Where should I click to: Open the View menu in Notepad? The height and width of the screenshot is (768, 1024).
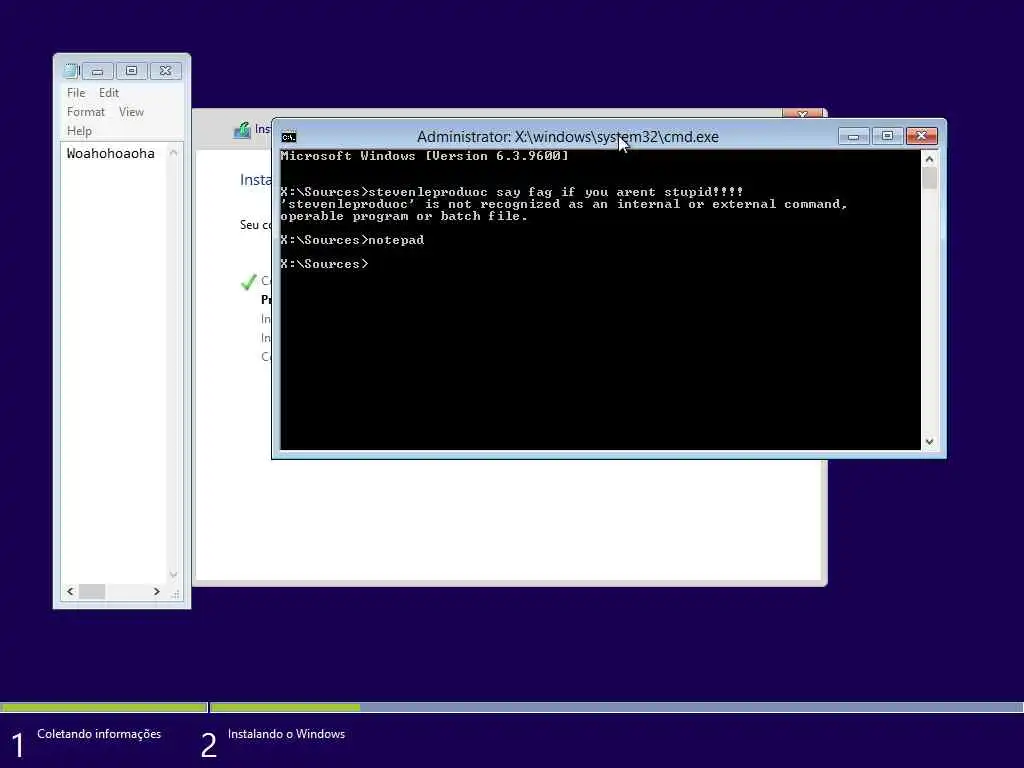[x=131, y=112]
